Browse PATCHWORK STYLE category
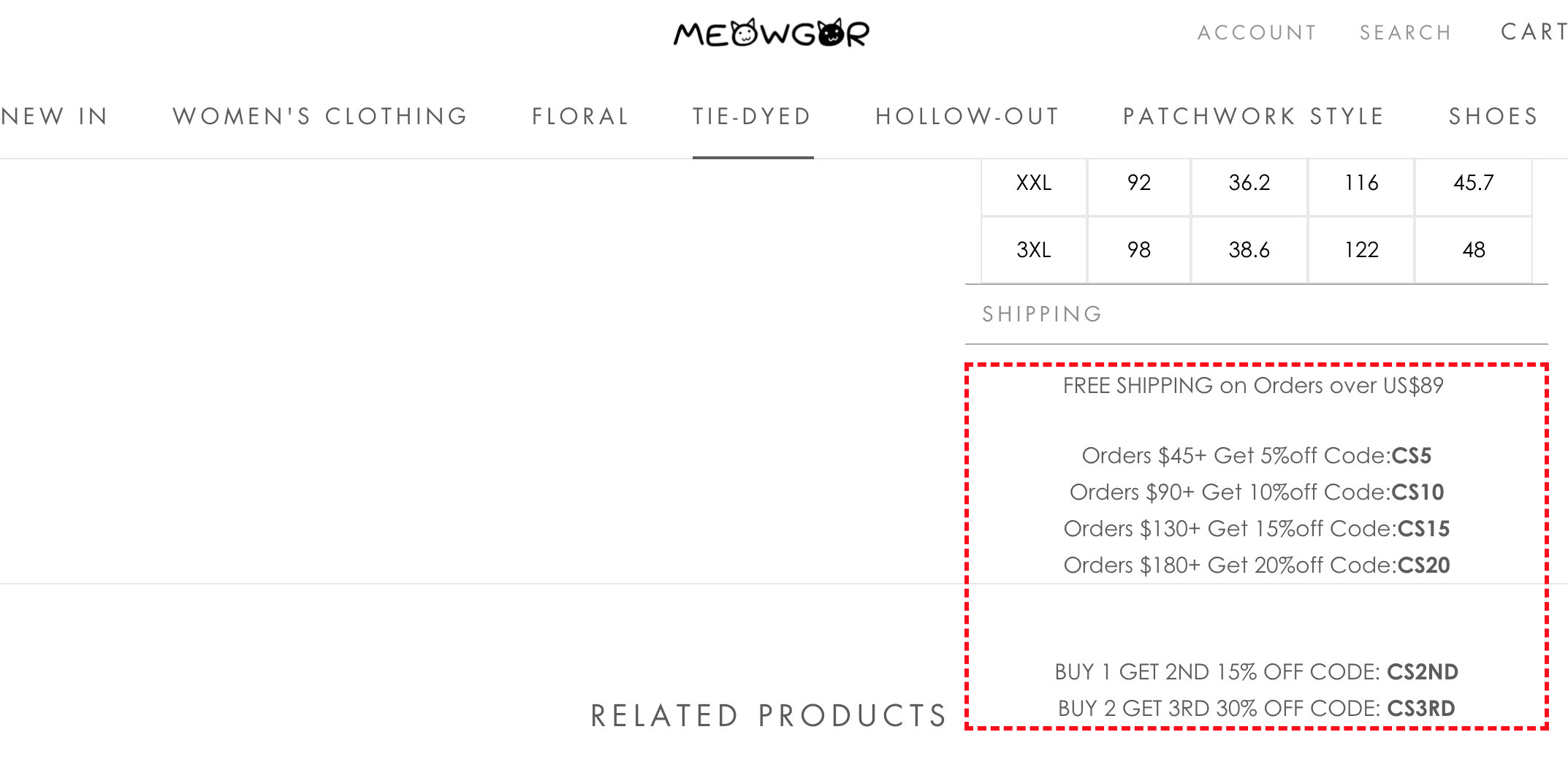This screenshot has height=770, width=1568. coord(1254,116)
